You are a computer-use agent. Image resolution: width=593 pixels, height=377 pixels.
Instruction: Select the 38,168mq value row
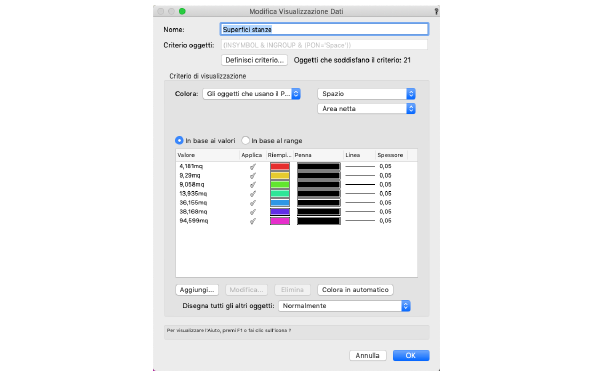point(296,212)
